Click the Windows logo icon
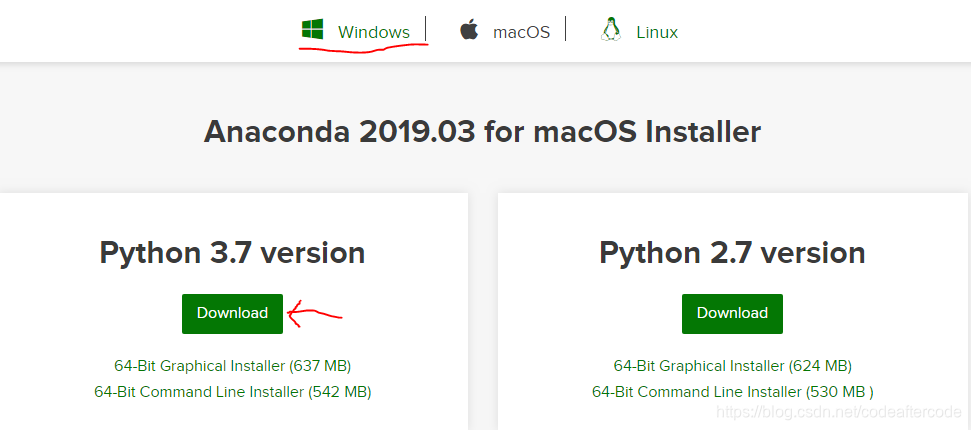This screenshot has height=430, width=971. click(313, 30)
